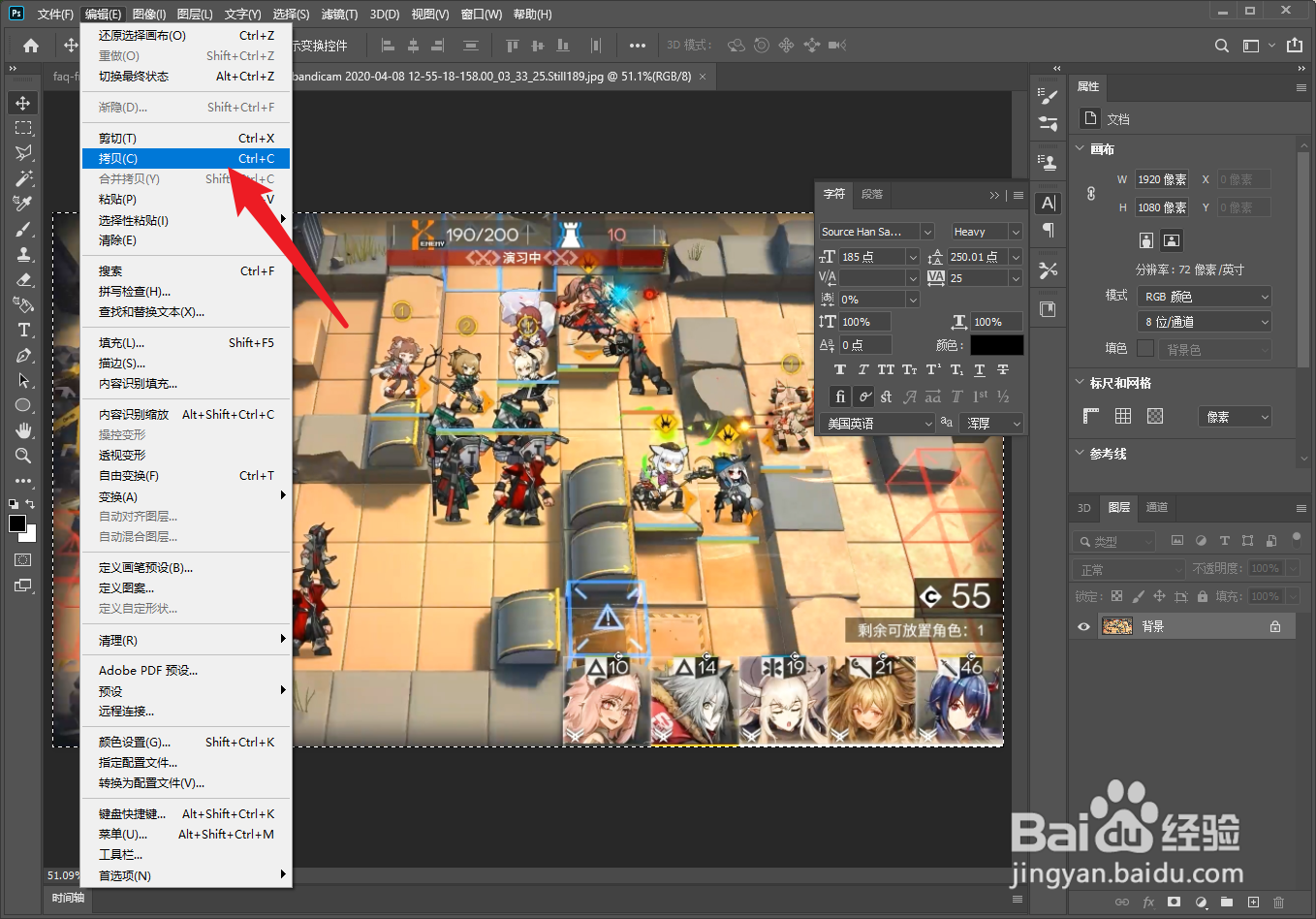Open the Edit Toolbar three-dots button
Screen dimensions: 1316x919
[23, 481]
